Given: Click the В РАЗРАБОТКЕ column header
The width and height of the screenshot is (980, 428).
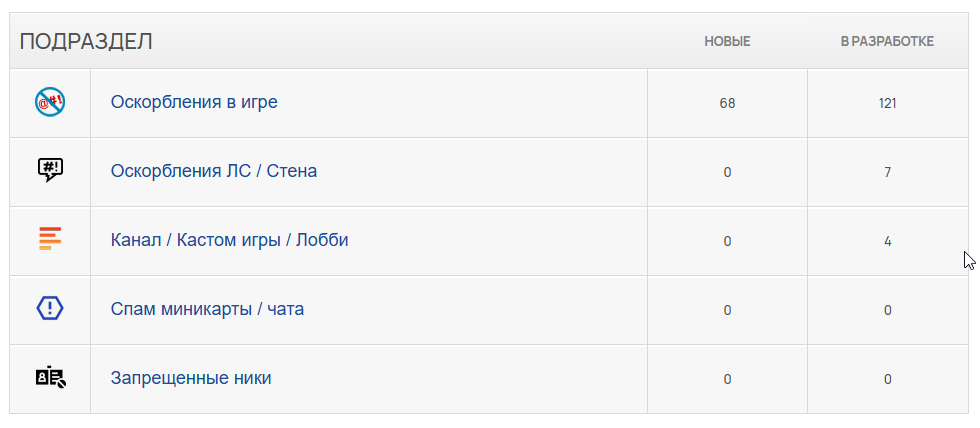Looking at the screenshot, I should click(x=888, y=42).
